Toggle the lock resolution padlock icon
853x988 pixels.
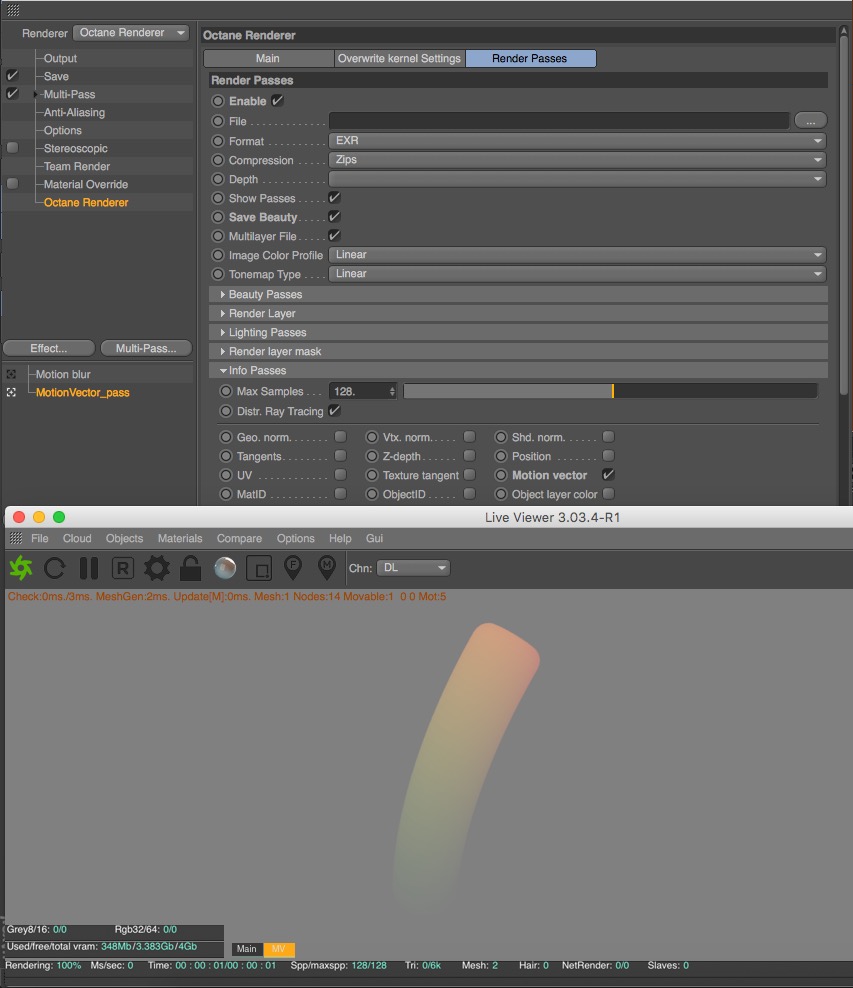(x=190, y=568)
